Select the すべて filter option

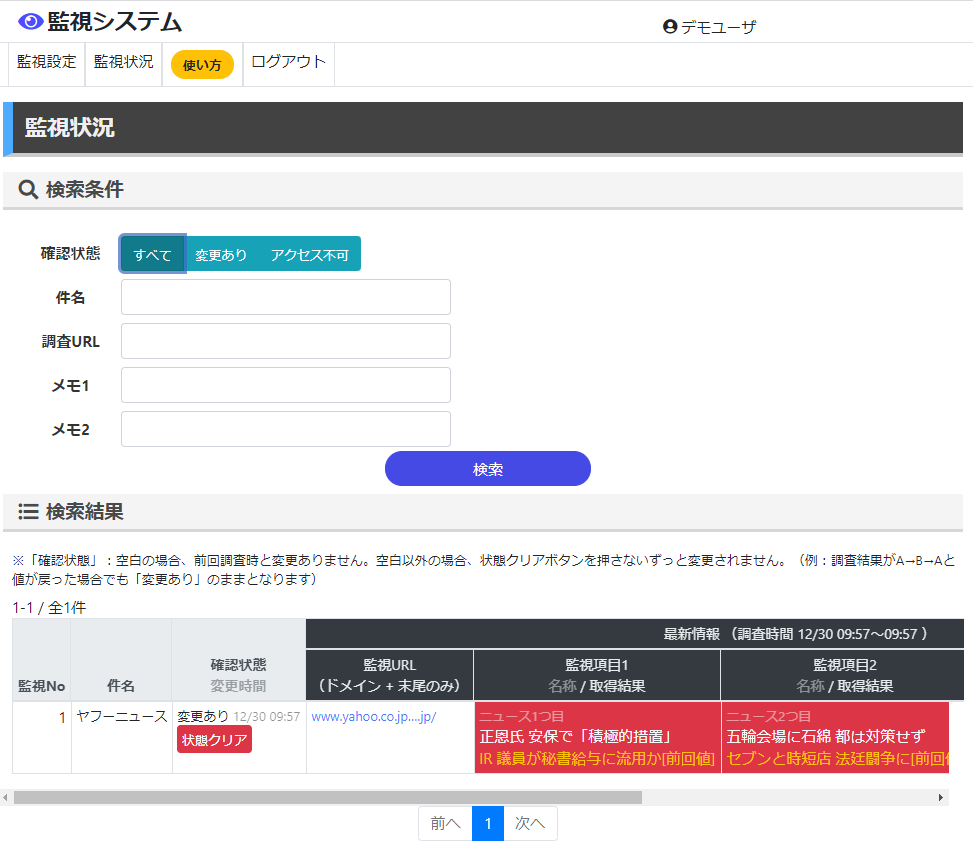coord(153,254)
